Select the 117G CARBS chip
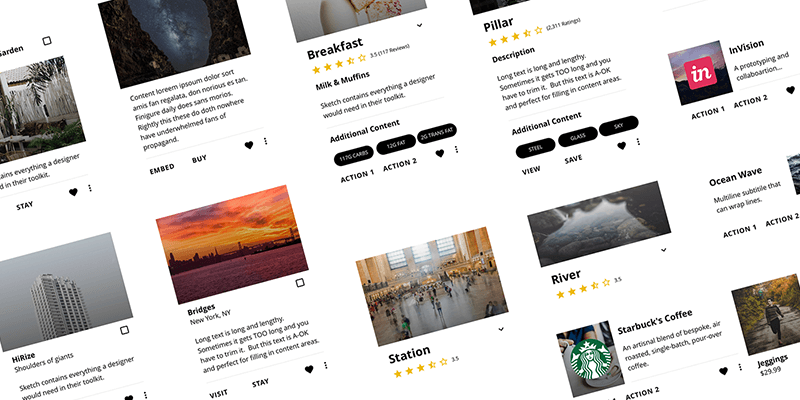Image resolution: width=800 pixels, height=400 pixels. (354, 157)
